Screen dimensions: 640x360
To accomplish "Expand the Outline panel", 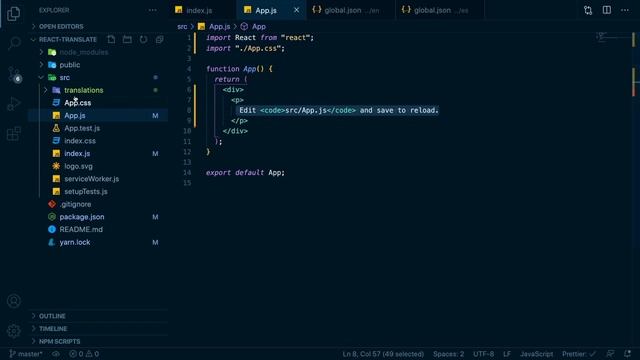I will (98, 316).
